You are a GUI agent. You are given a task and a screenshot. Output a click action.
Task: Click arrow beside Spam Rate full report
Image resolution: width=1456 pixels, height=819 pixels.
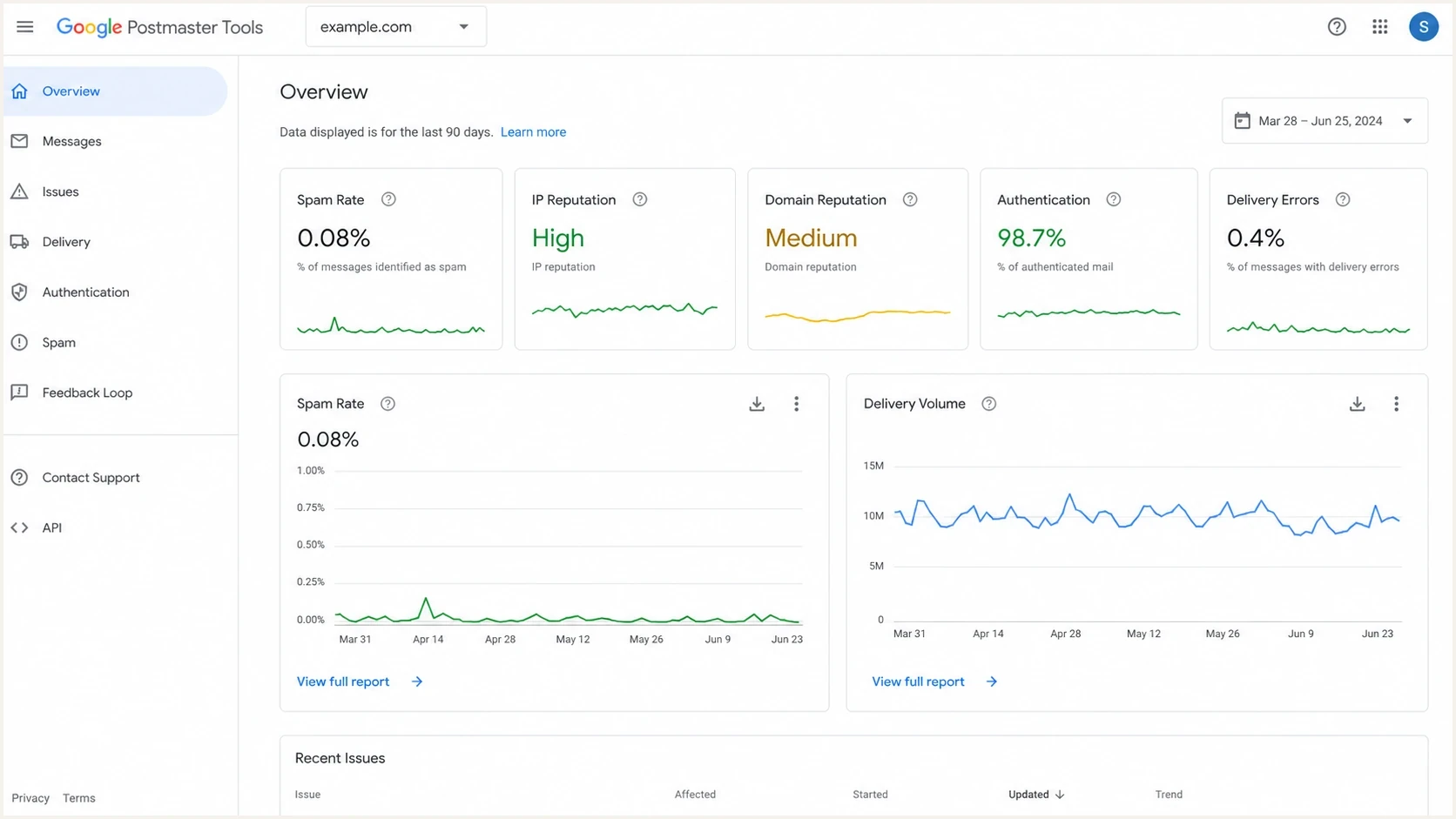[x=417, y=681]
